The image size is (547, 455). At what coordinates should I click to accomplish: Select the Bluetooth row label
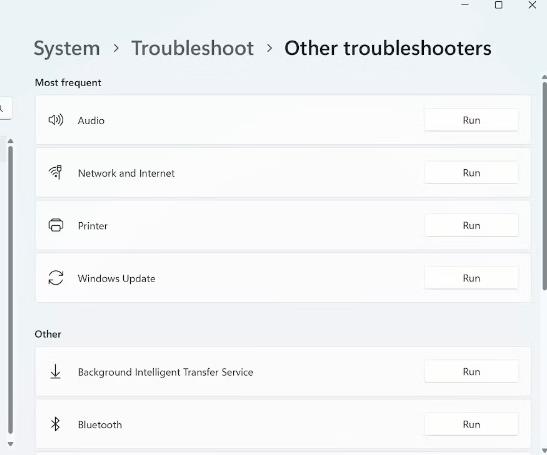(x=100, y=425)
